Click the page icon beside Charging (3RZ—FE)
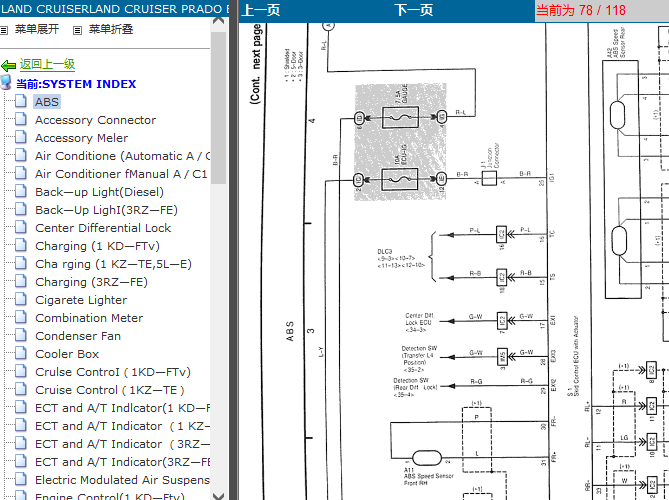This screenshot has width=669, height=500. [x=20, y=281]
